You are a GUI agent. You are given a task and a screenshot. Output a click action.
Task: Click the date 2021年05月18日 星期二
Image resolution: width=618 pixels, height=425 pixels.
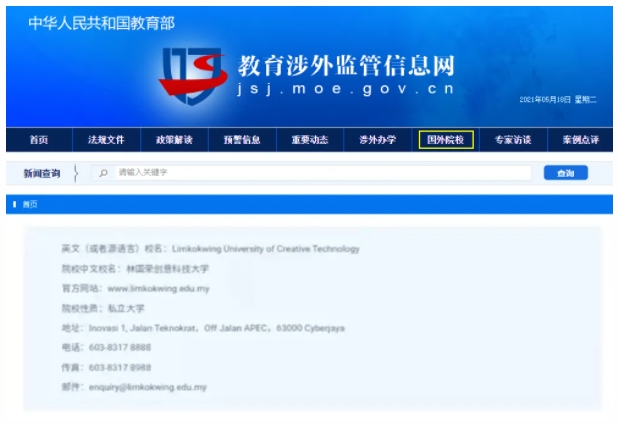click(558, 99)
